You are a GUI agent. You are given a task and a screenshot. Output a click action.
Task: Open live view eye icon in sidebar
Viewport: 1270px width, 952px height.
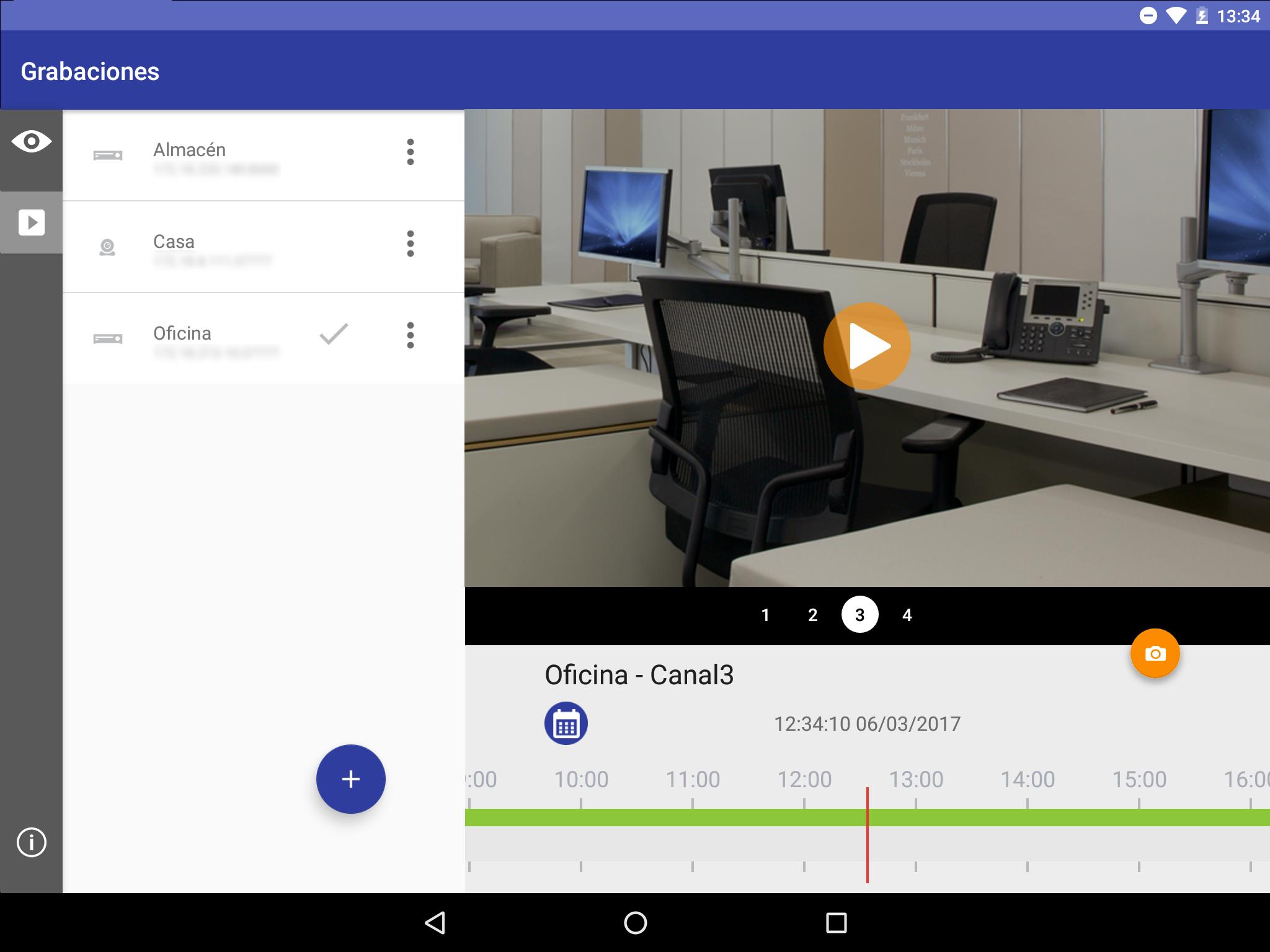[x=31, y=142]
